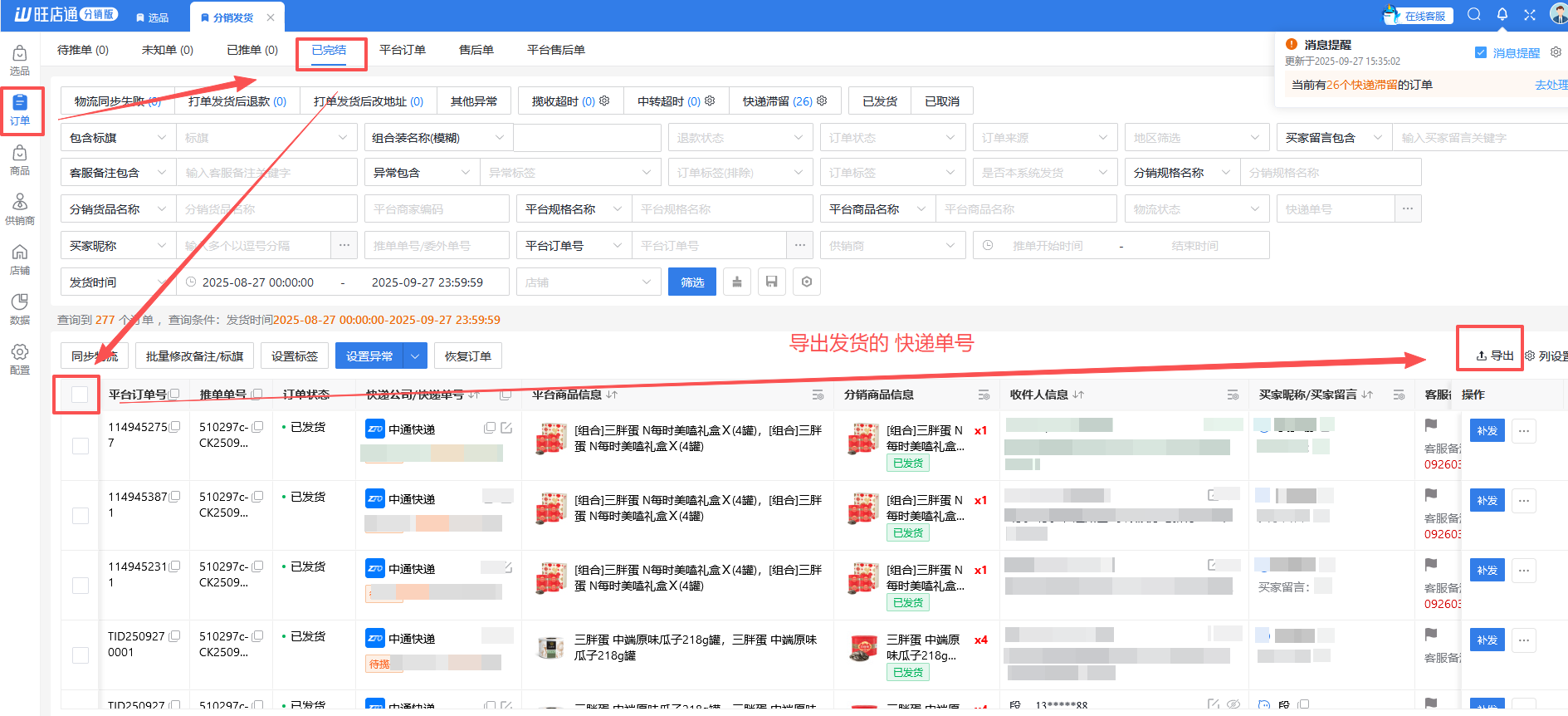The height and width of the screenshot is (716, 1568).
Task: Click the search magnifier in top bar
Action: [1474, 15]
